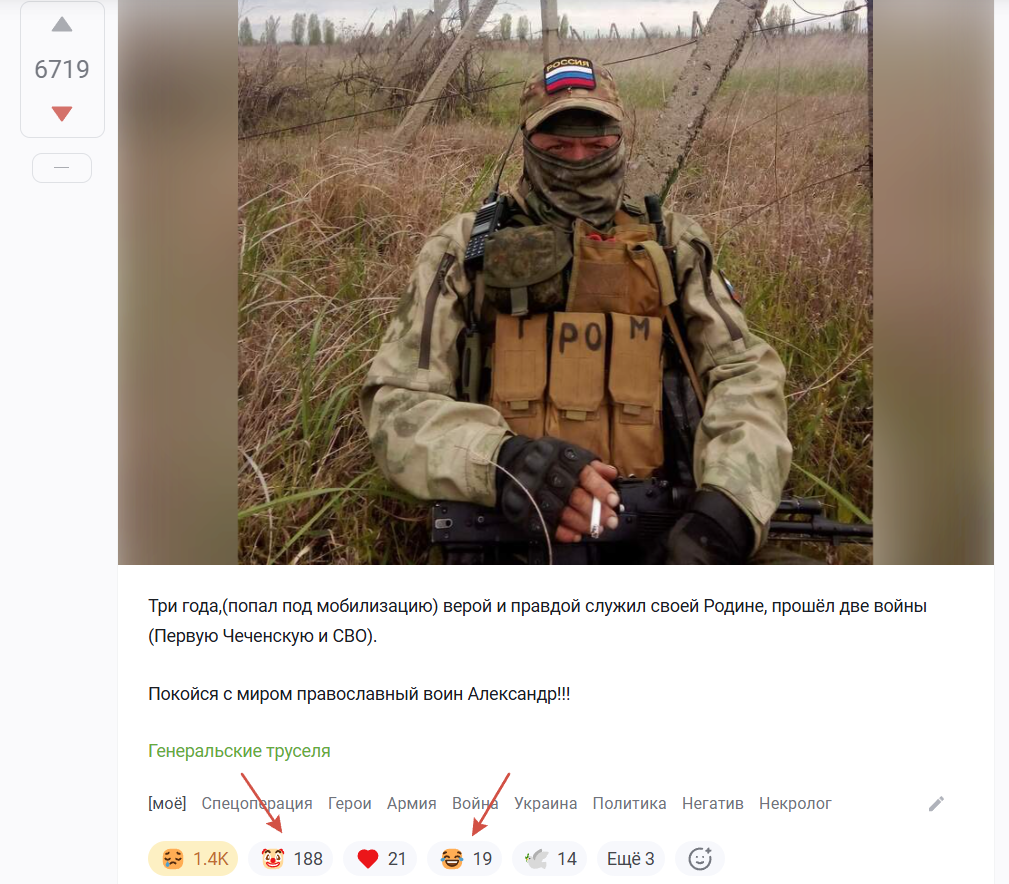Open the Некролог tag
1009x884 pixels.
(x=795, y=804)
